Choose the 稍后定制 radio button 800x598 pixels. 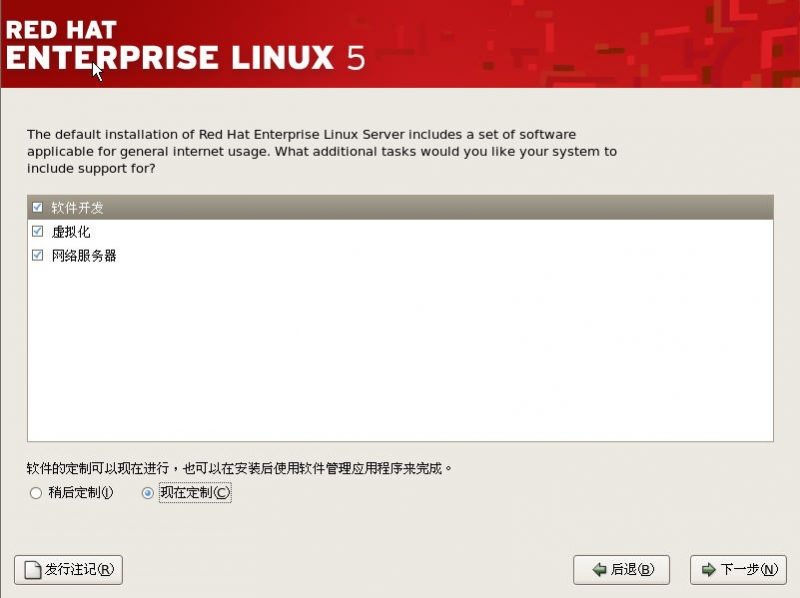click(x=37, y=493)
